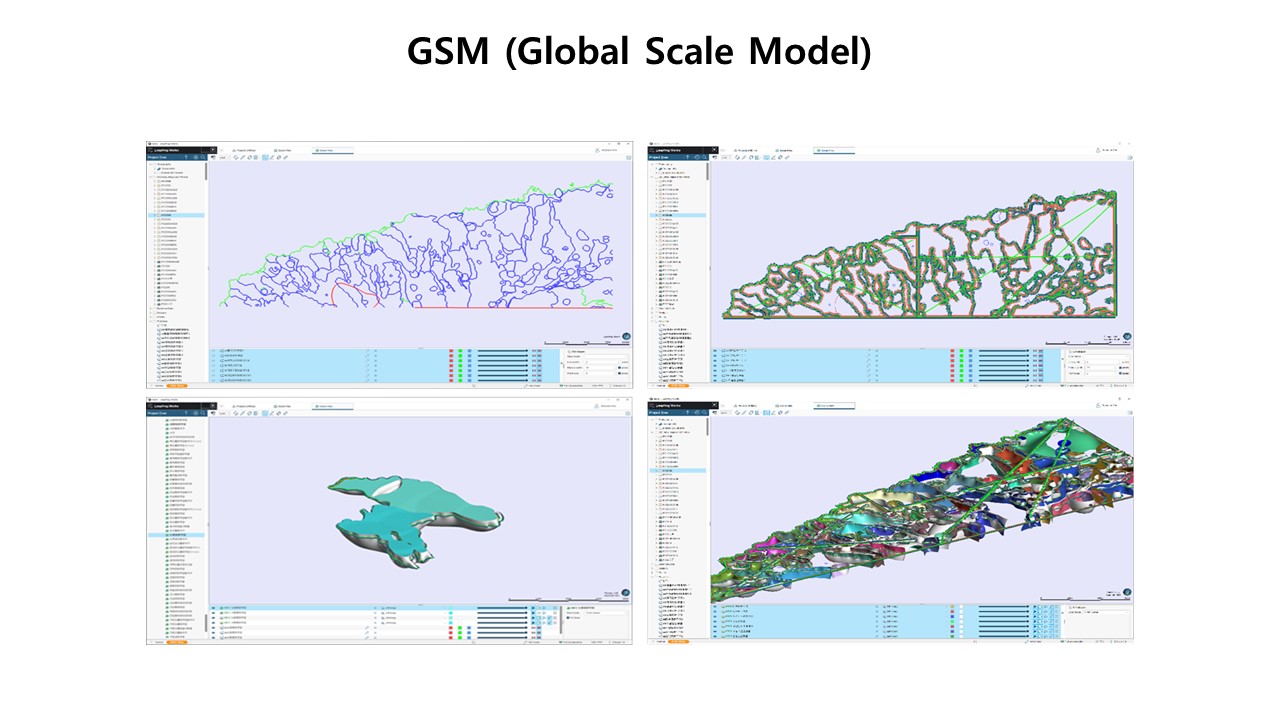Click screenshot icon in orange-green contour window toolbar

pyautogui.click(x=715, y=157)
